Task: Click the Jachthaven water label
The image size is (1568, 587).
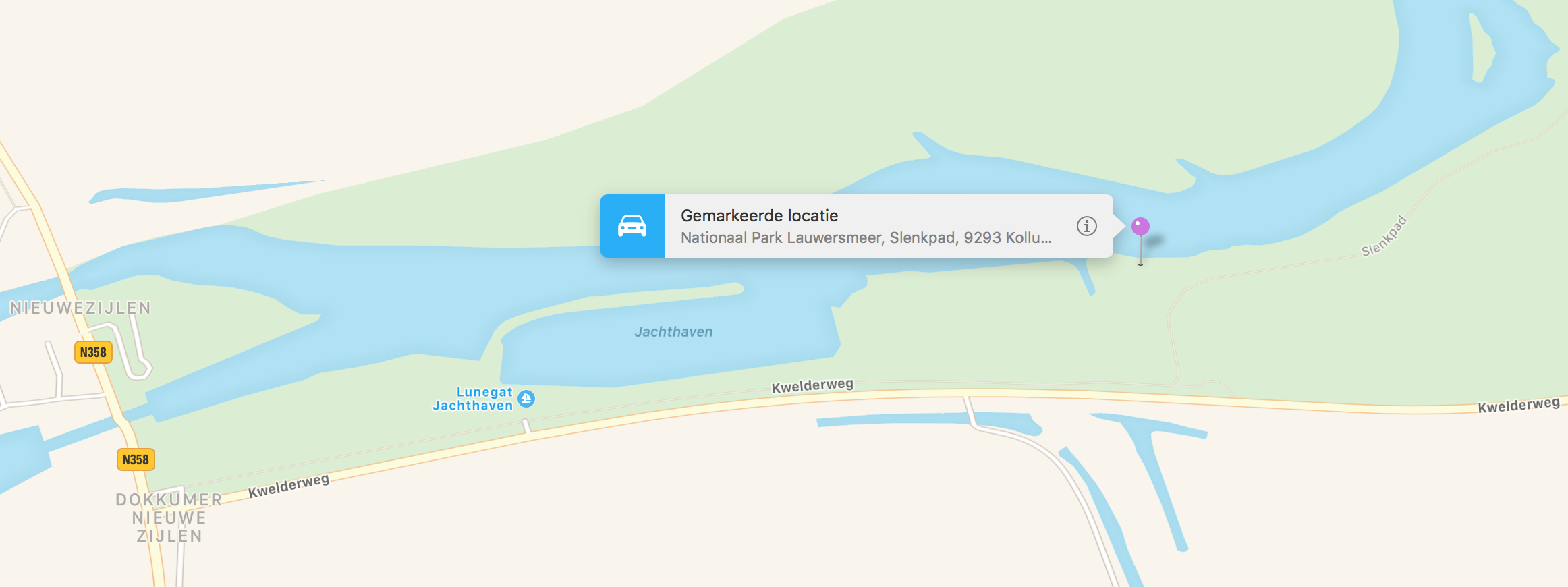Action: point(673,332)
